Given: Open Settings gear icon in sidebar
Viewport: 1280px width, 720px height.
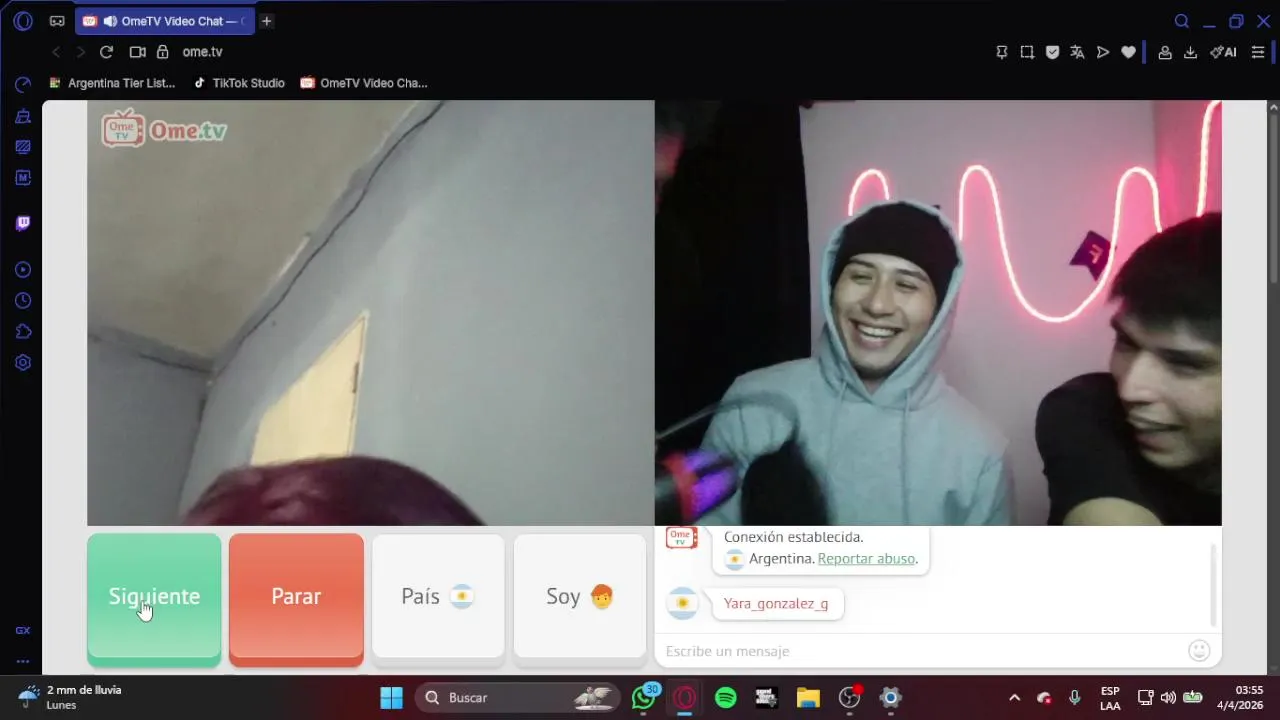Looking at the screenshot, I should tap(23, 363).
